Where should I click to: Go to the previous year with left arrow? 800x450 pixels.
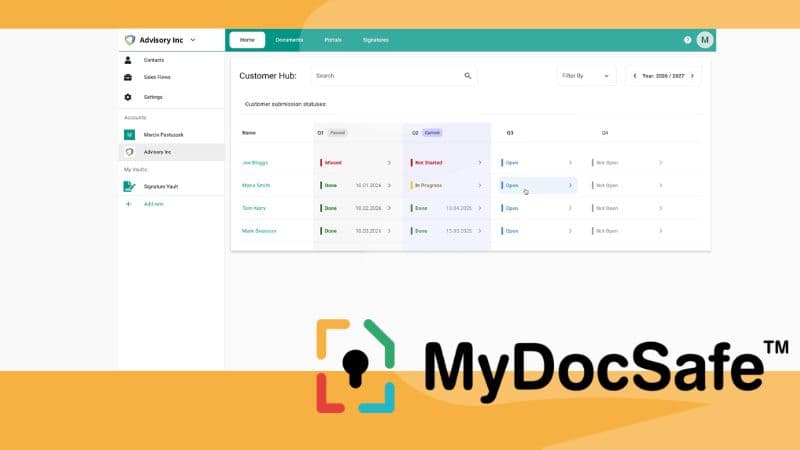pyautogui.click(x=635, y=76)
